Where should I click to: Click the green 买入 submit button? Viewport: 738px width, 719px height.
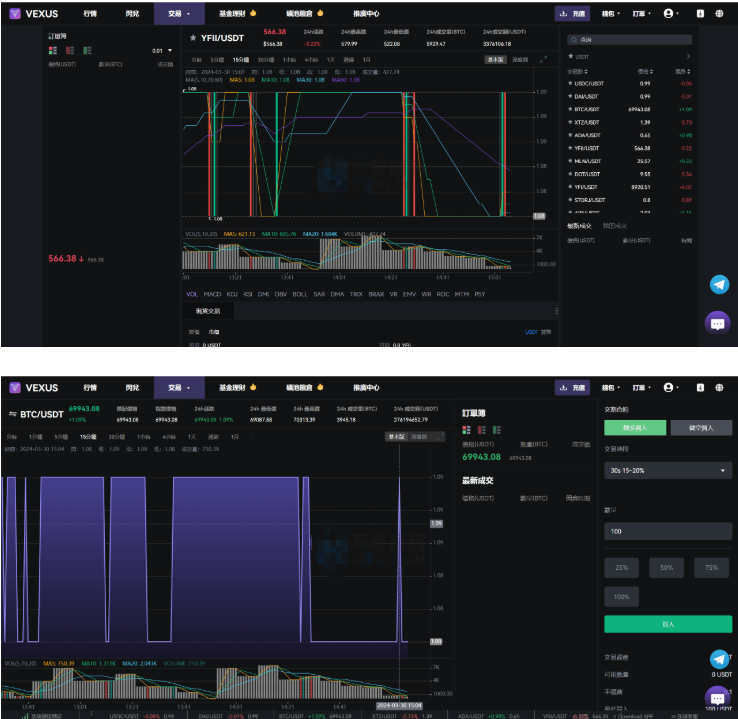pos(668,624)
